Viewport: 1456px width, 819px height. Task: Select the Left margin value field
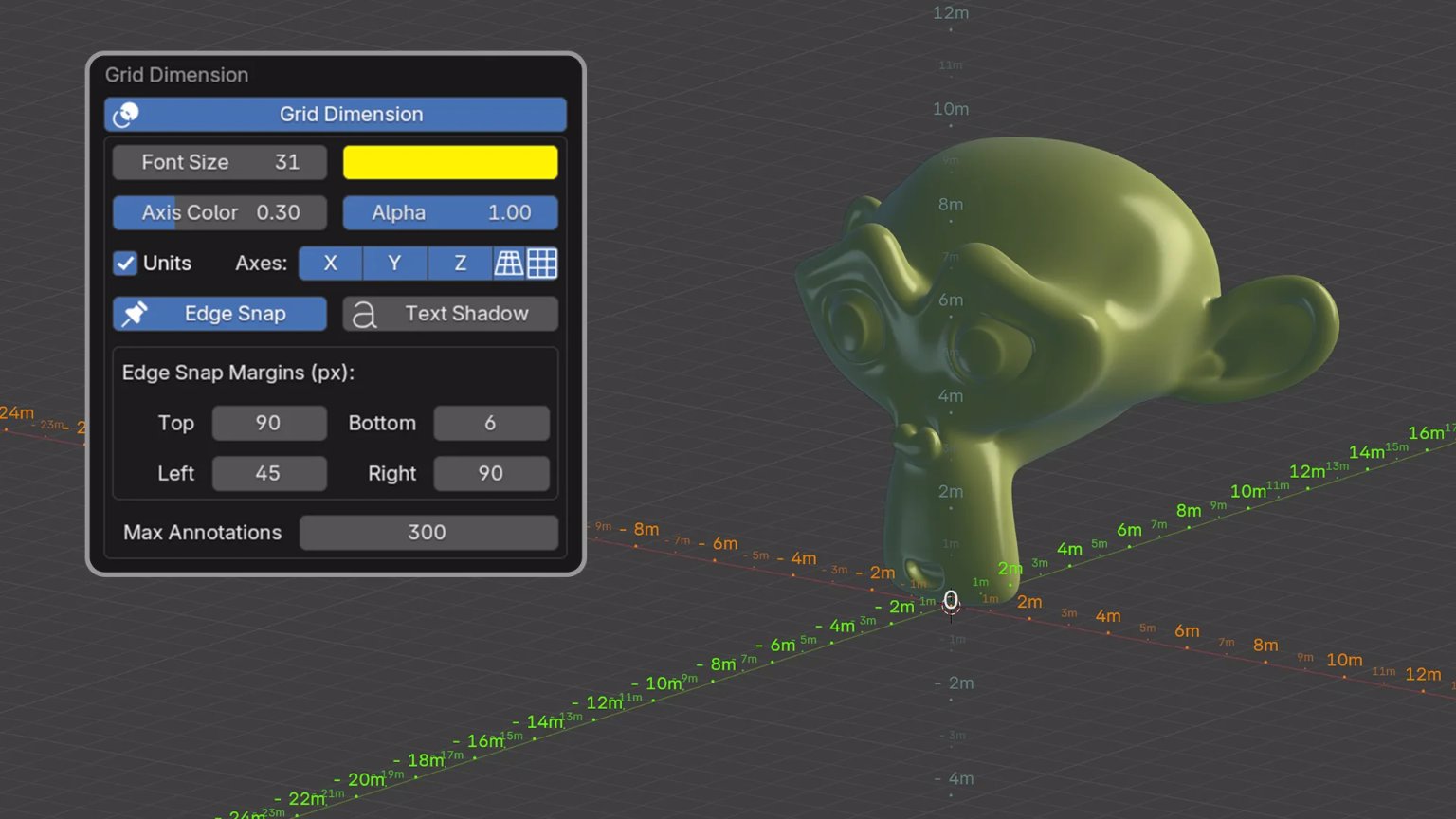point(269,473)
